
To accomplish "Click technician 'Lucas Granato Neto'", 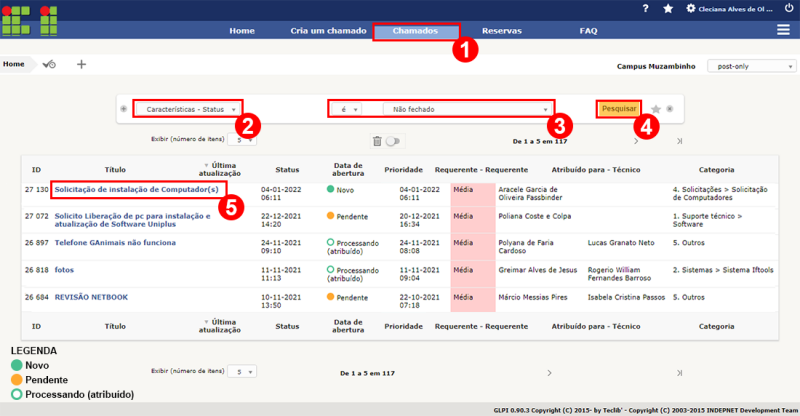I will [621, 242].
